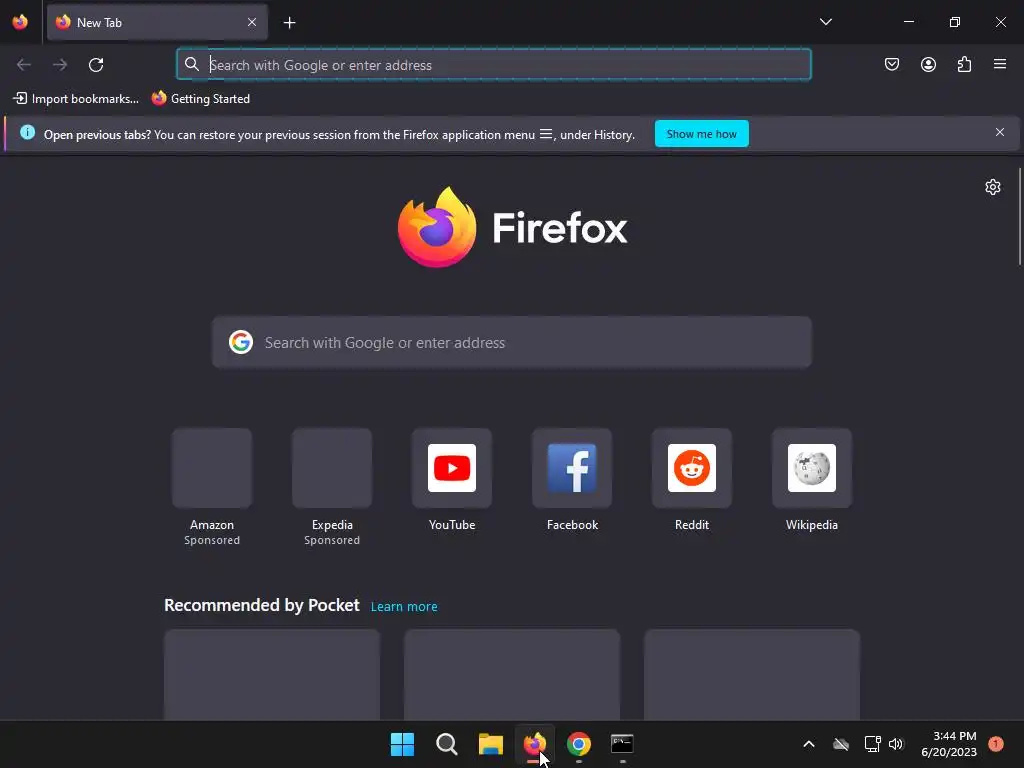The height and width of the screenshot is (768, 1024).
Task: Close the New Tab tab
Action: [252, 22]
